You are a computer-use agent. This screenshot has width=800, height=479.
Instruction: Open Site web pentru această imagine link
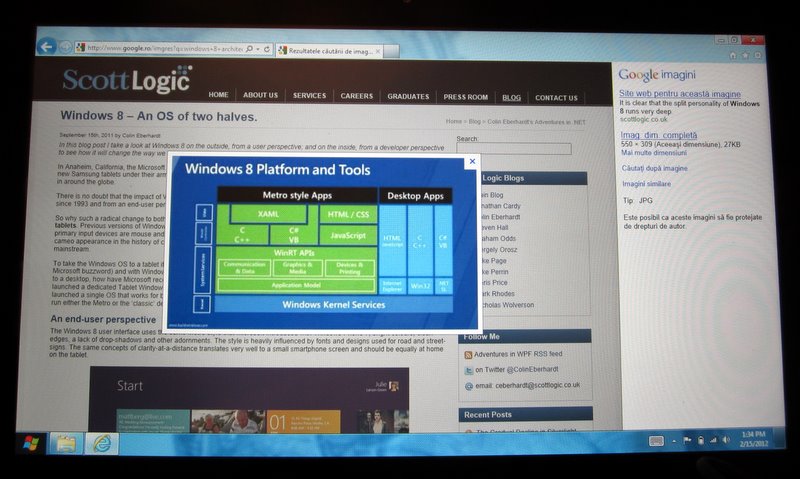(x=680, y=94)
